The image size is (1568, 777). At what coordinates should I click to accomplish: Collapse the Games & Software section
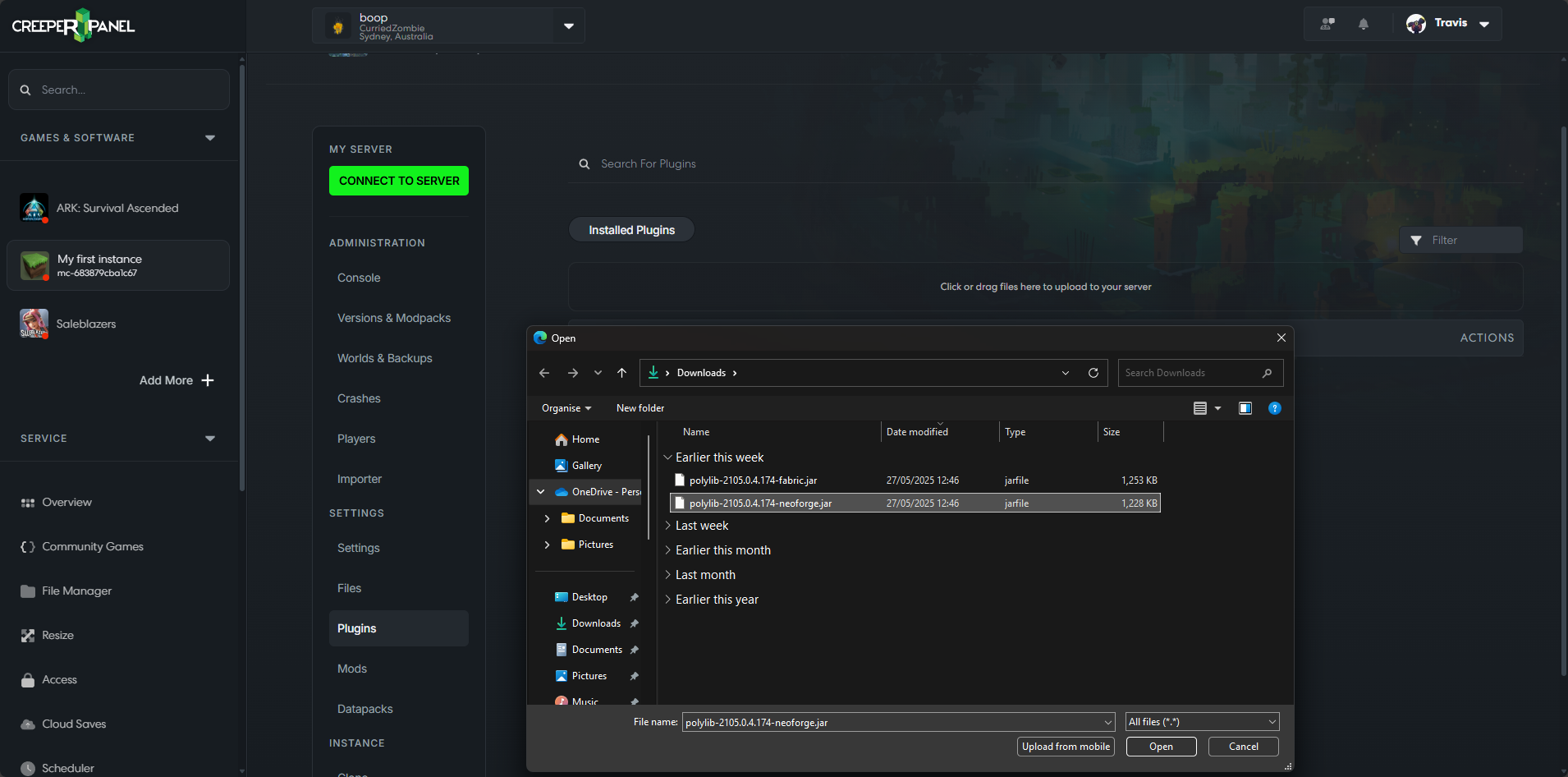click(210, 138)
